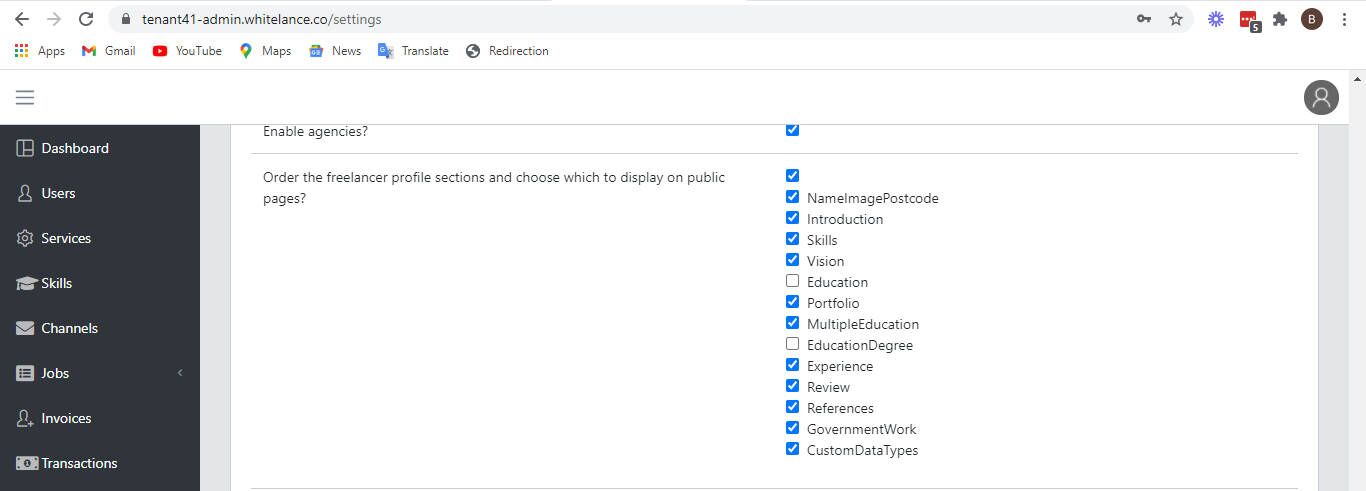The image size is (1366, 491).
Task: Open Chrome profile avatar B
Action: coord(1312,19)
